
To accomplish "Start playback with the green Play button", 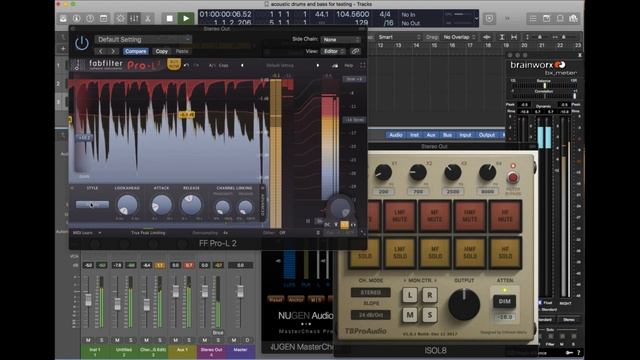I will coord(186,18).
